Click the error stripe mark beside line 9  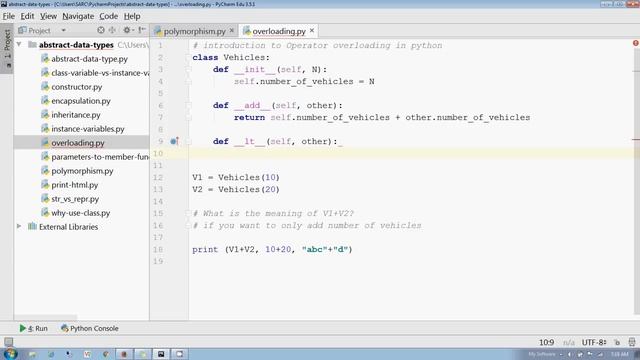(636, 140)
